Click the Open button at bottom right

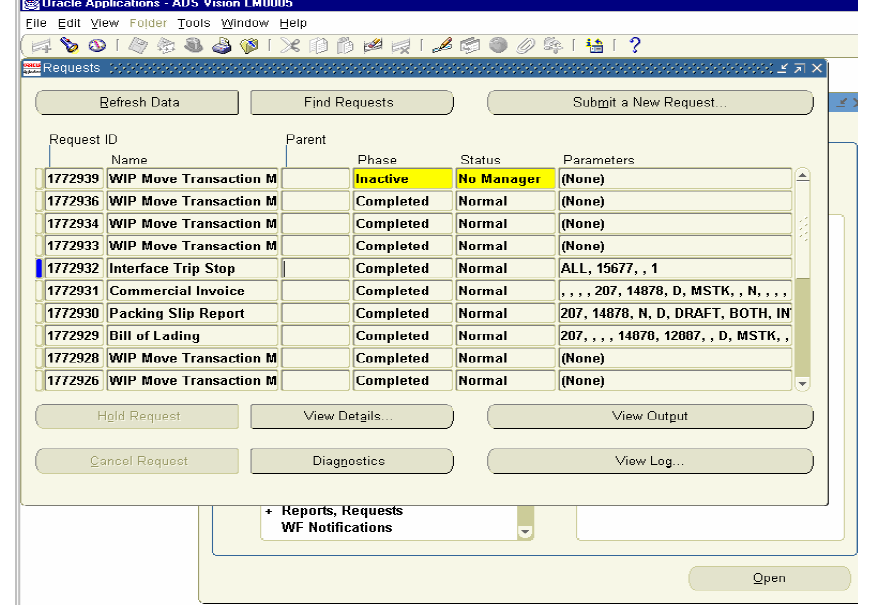click(769, 578)
